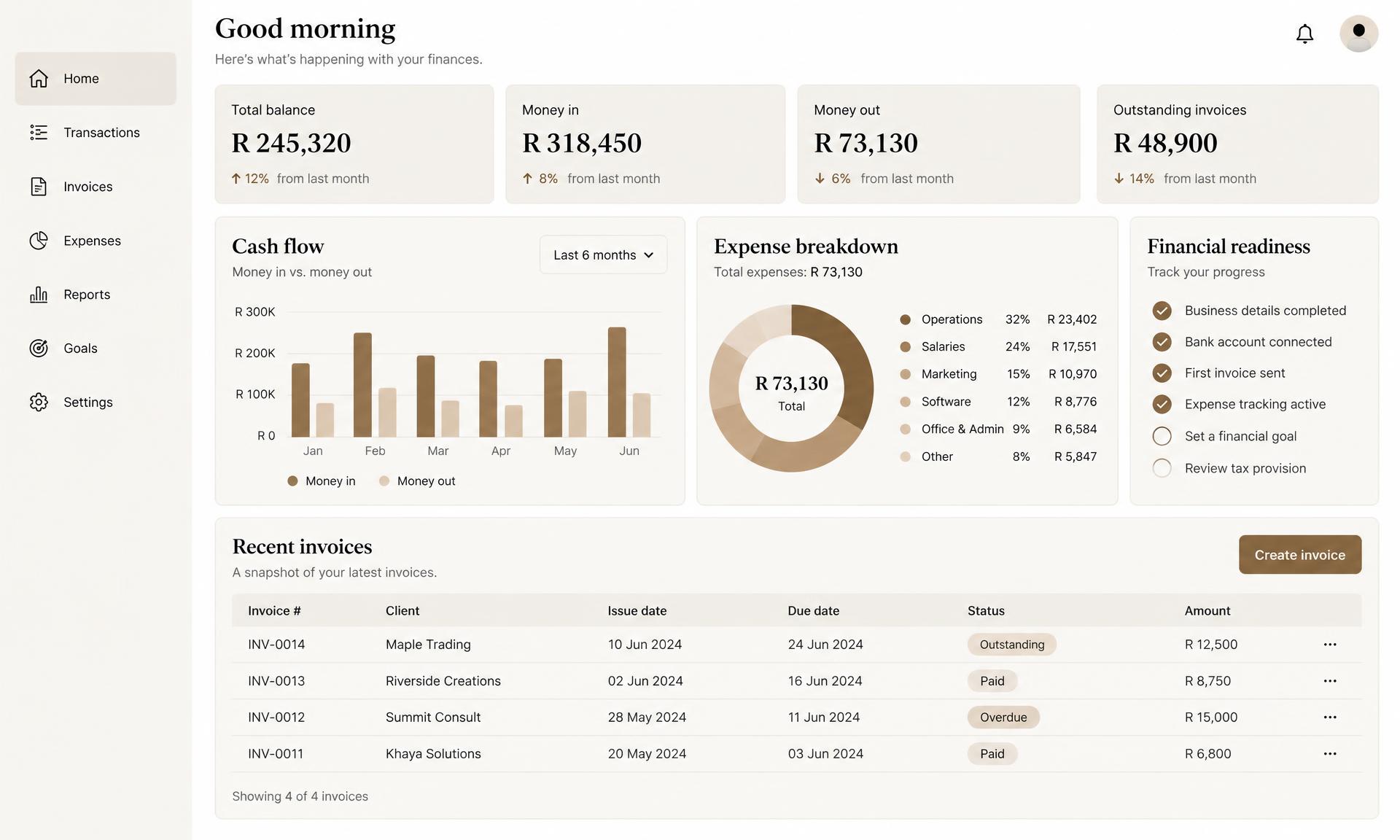This screenshot has width=1400, height=840.
Task: Open more options for INV-0011
Action: pyautogui.click(x=1330, y=754)
